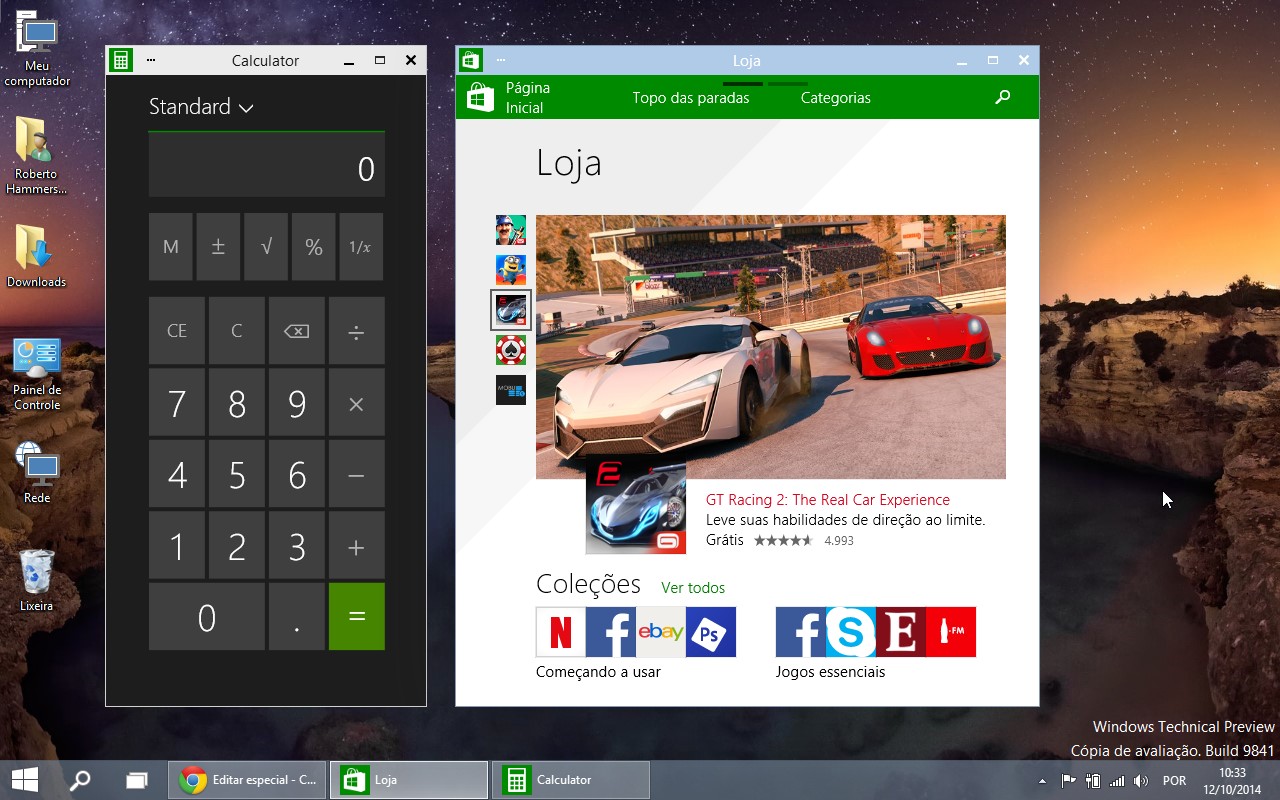Image resolution: width=1280 pixels, height=800 pixels.
Task: Open Topo das paradas in the Store
Action: pyautogui.click(x=691, y=98)
